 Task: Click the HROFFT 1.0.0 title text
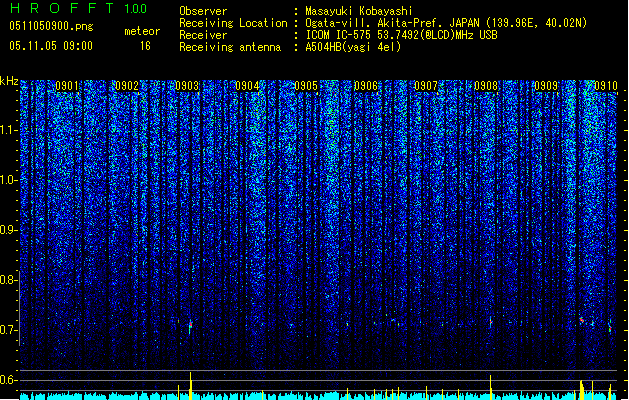click(79, 8)
